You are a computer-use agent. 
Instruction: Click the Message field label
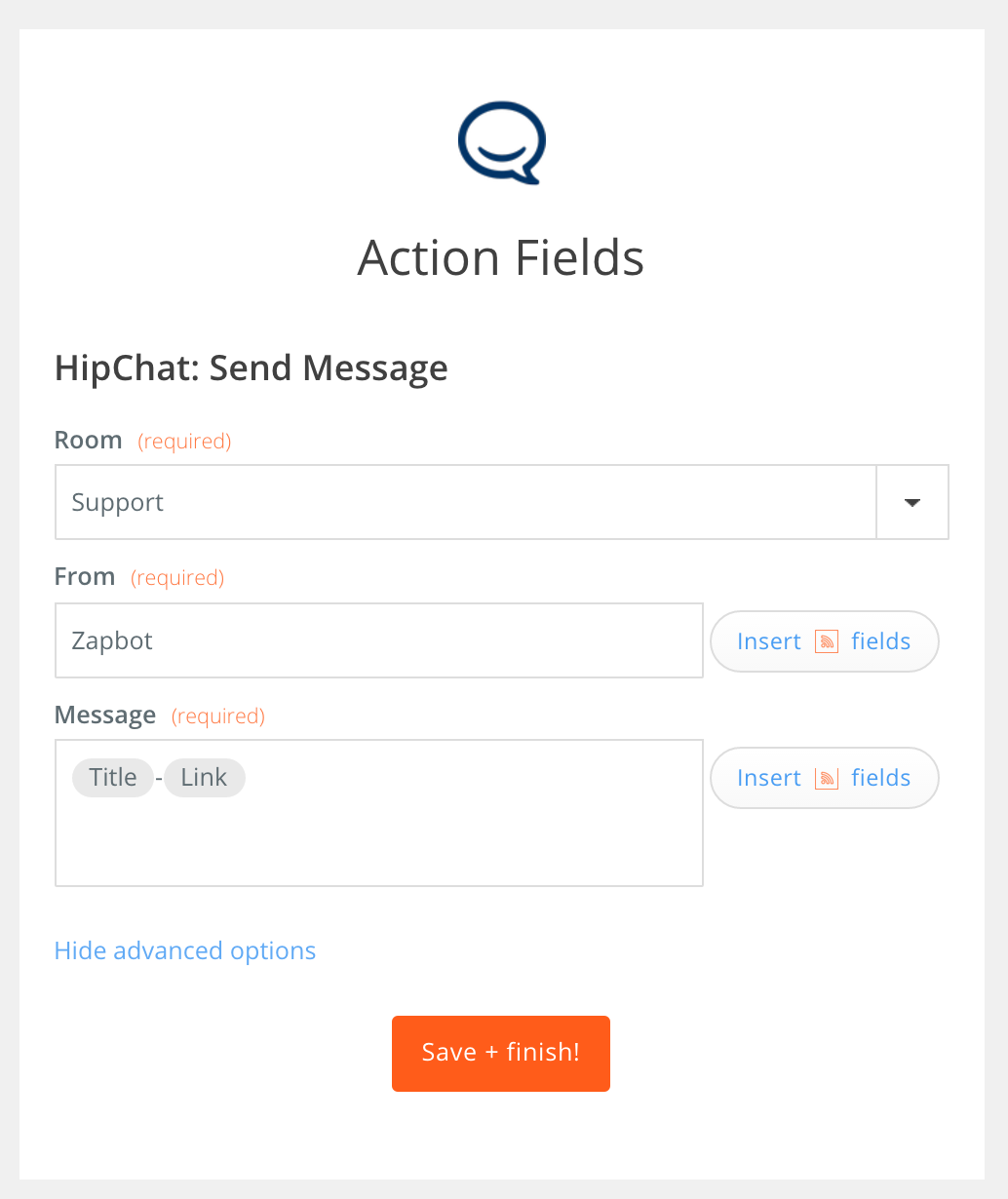point(105,715)
